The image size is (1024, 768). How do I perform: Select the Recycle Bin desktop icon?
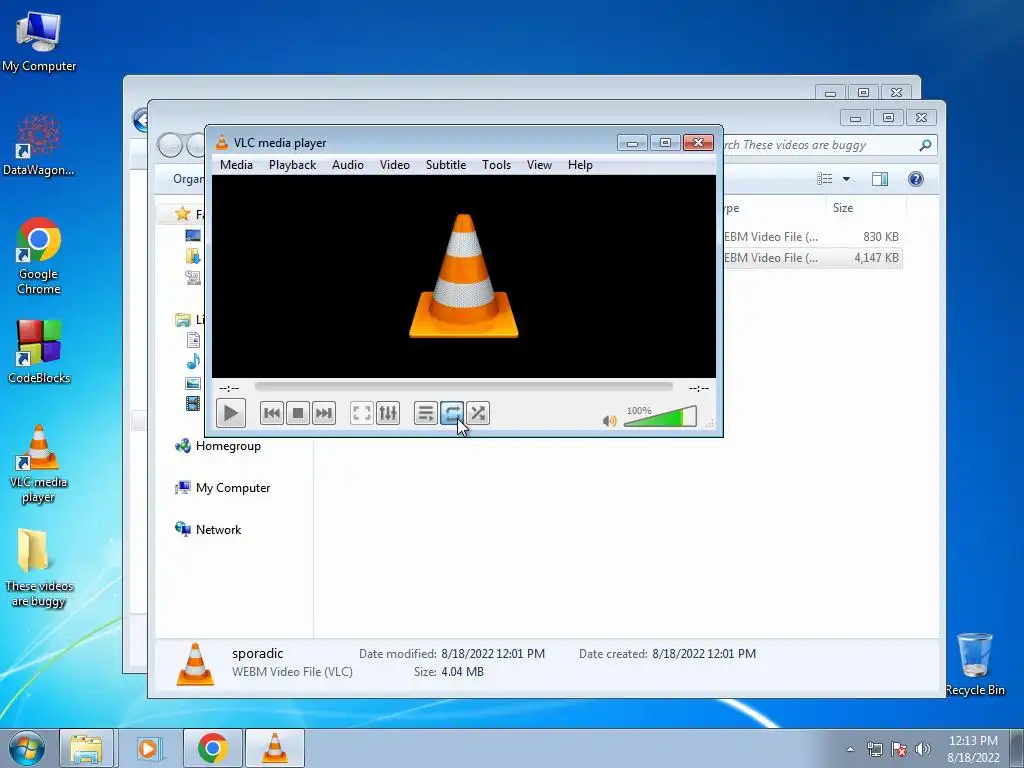(x=975, y=664)
